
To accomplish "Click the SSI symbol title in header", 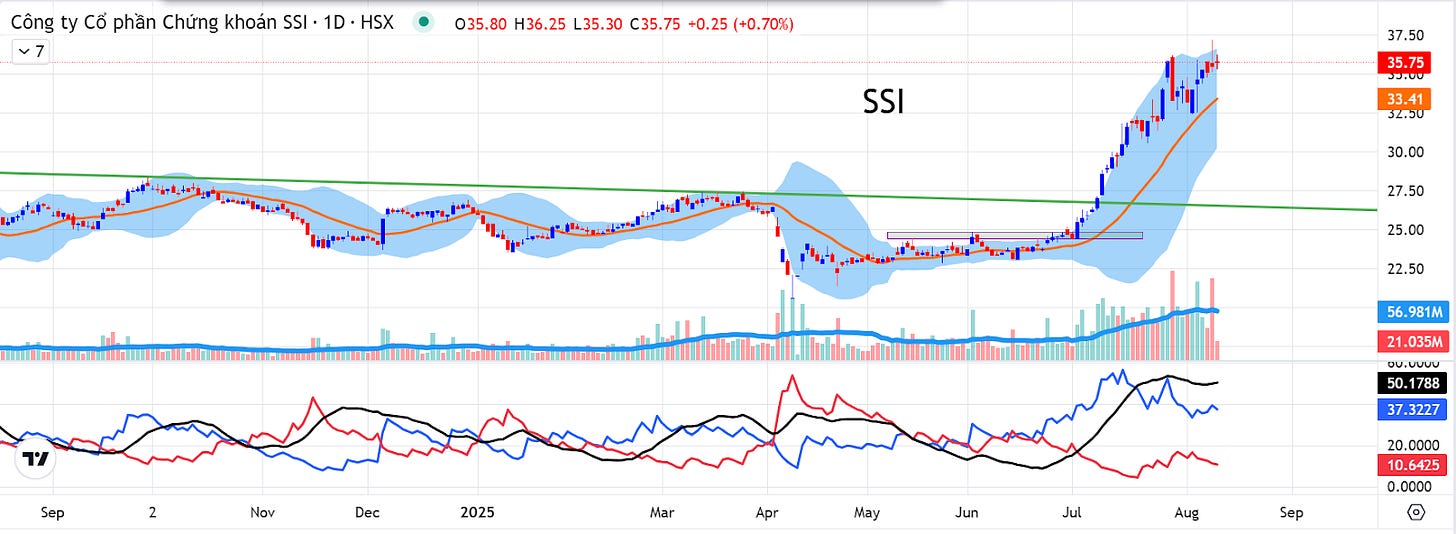I will pos(200,22).
